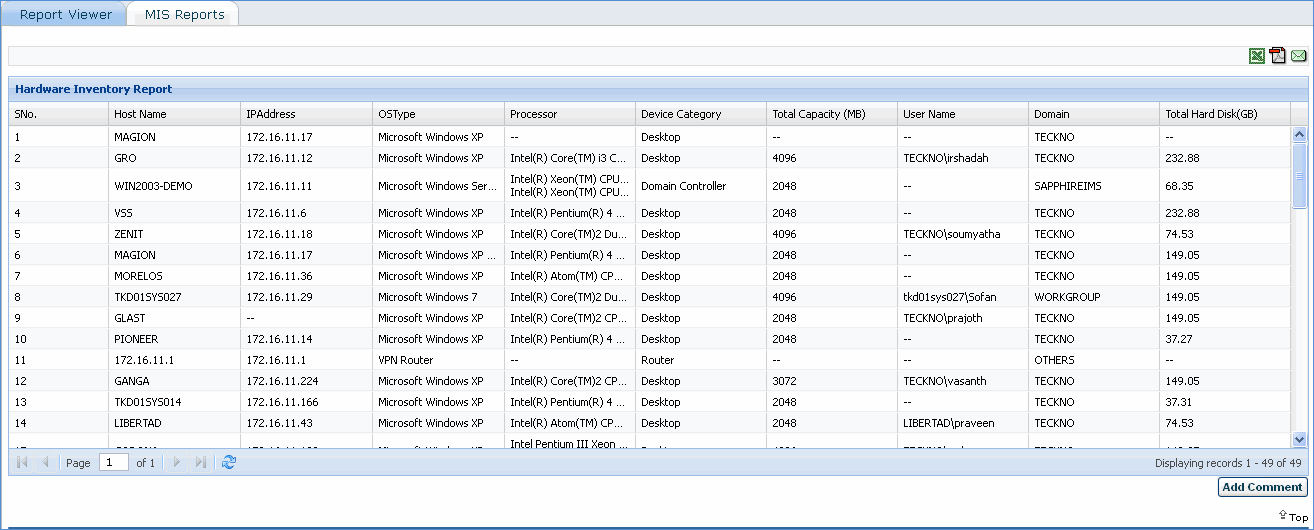The height and width of the screenshot is (530, 1314).
Task: Export report as PDF
Action: point(1278,56)
